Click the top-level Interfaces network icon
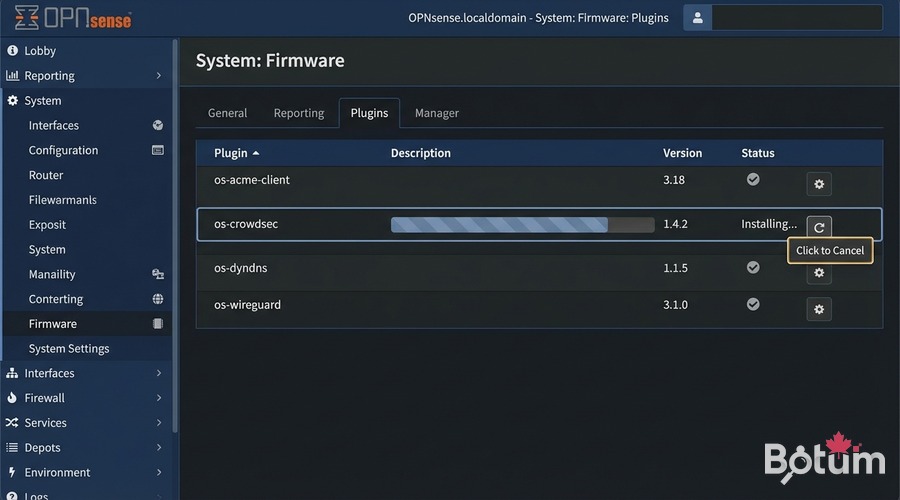Viewport: 900px width, 500px height. pyautogui.click(x=12, y=373)
